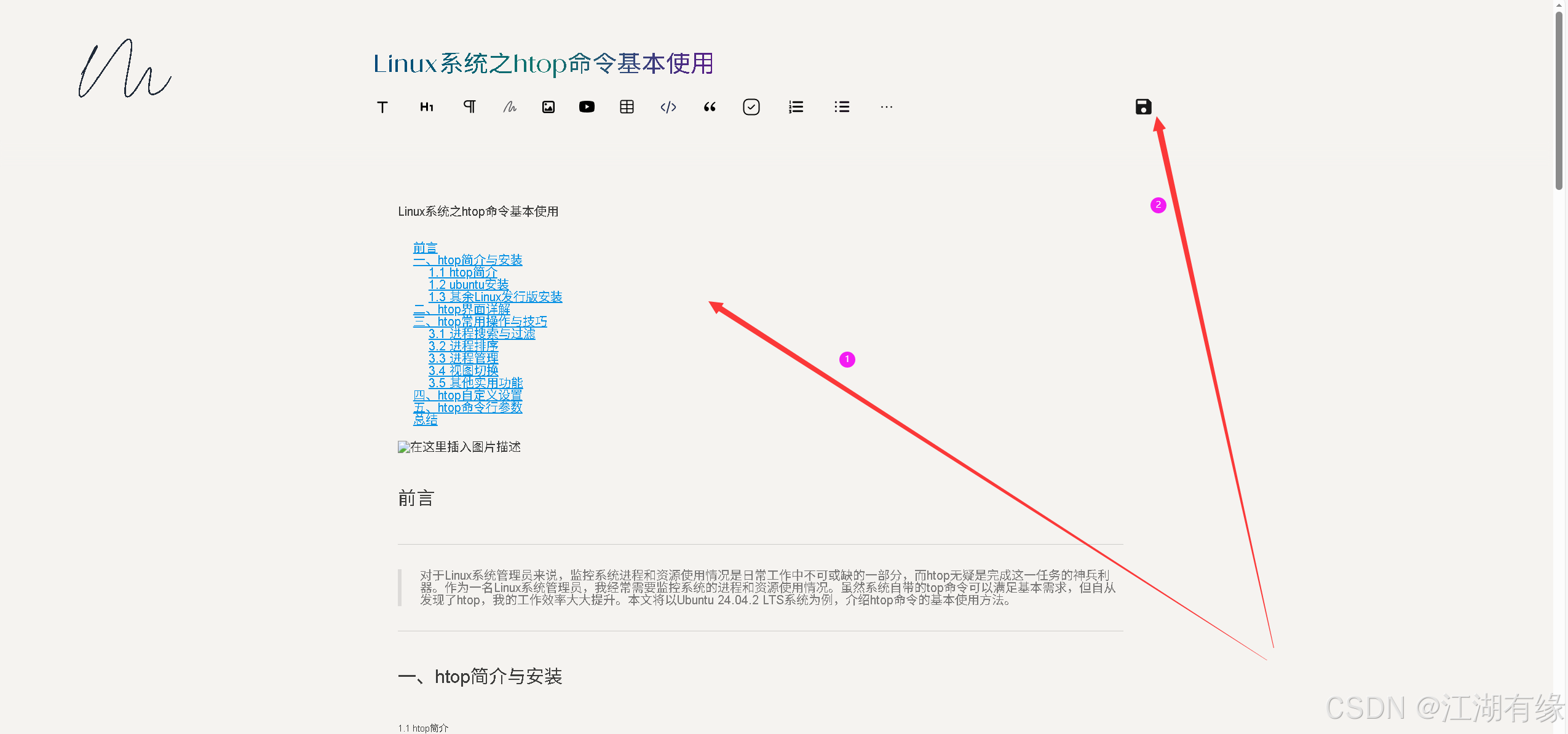Open the 前言 table of contents link
1568x734 pixels.
[425, 248]
